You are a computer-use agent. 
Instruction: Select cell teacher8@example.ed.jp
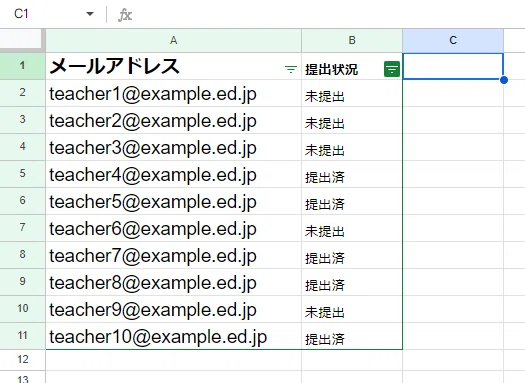pyautogui.click(x=173, y=282)
